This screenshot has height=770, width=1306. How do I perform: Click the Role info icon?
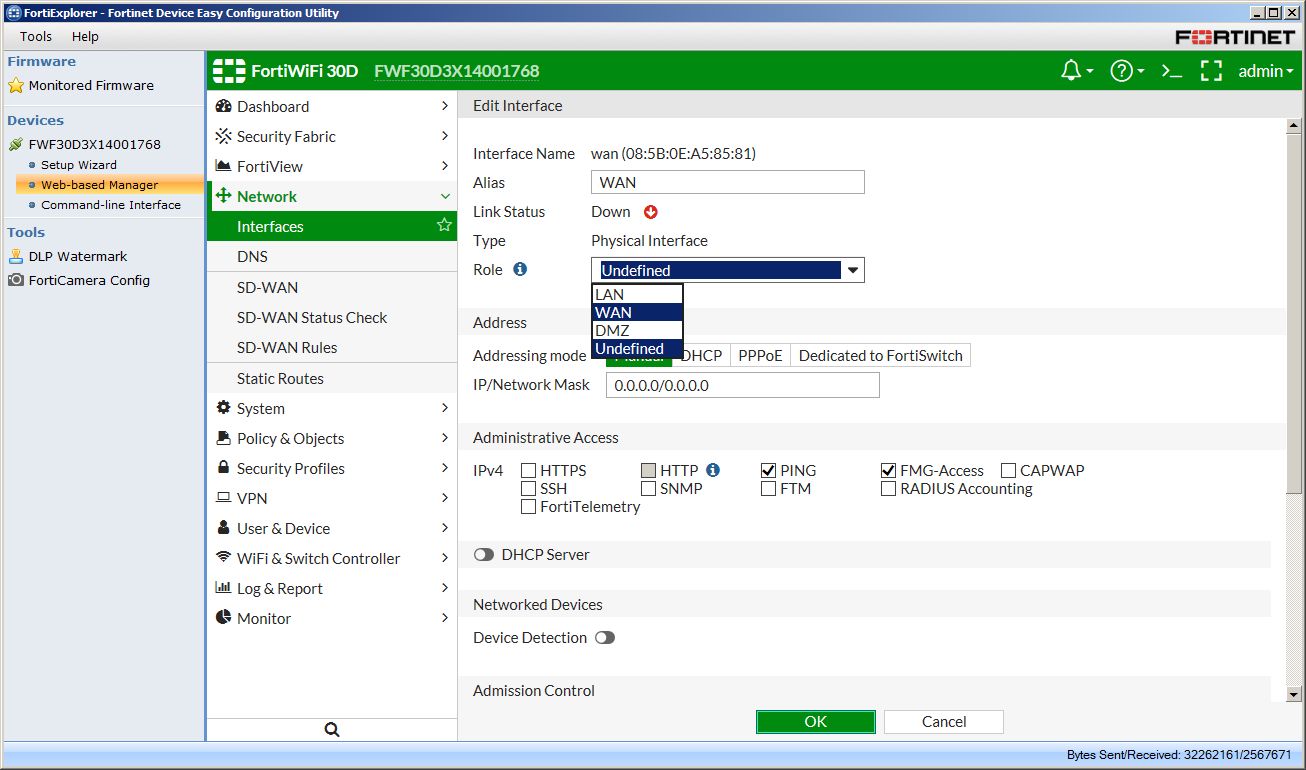click(520, 270)
